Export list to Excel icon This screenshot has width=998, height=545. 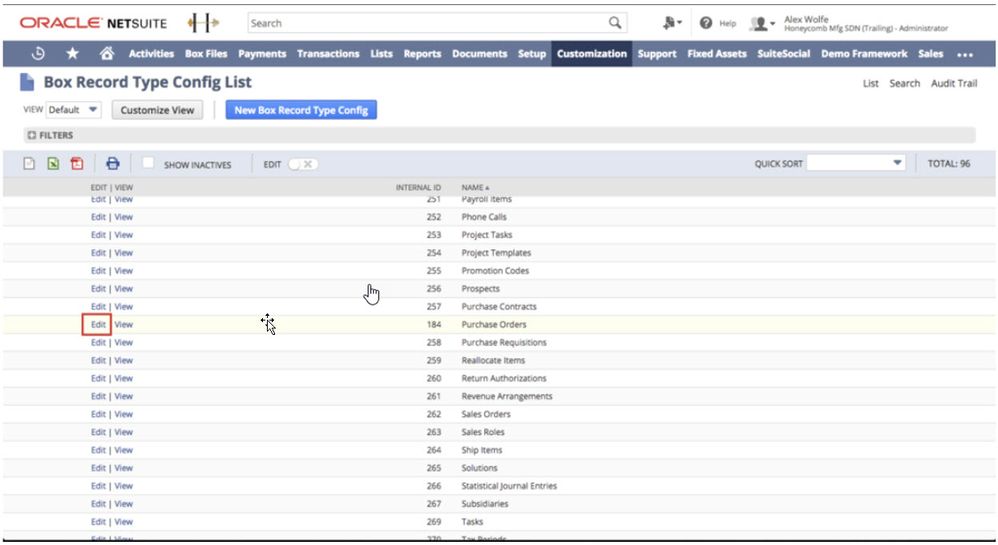tap(53, 164)
